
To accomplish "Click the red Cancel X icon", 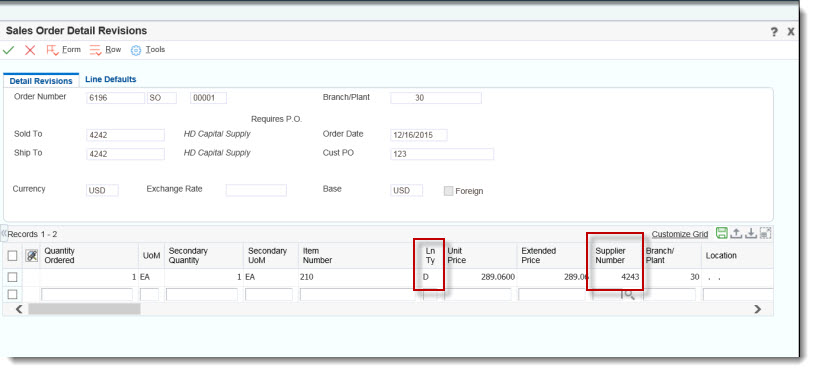I will [x=30, y=50].
